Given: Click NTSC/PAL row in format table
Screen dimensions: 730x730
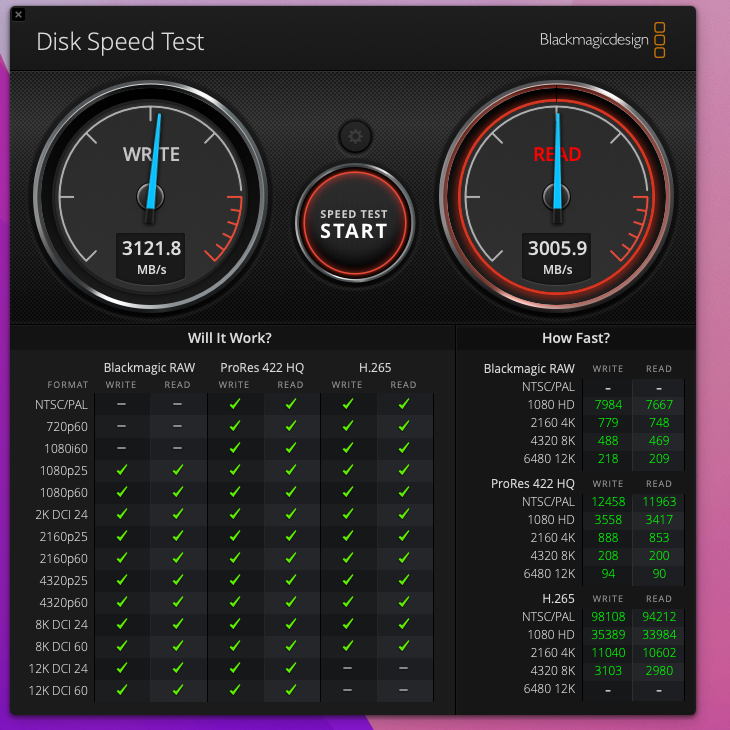Looking at the screenshot, I should (x=61, y=405).
